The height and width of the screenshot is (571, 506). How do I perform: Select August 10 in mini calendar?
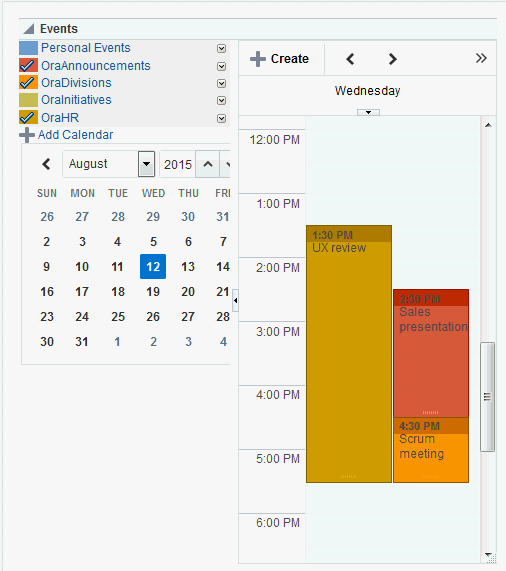pyautogui.click(x=82, y=267)
